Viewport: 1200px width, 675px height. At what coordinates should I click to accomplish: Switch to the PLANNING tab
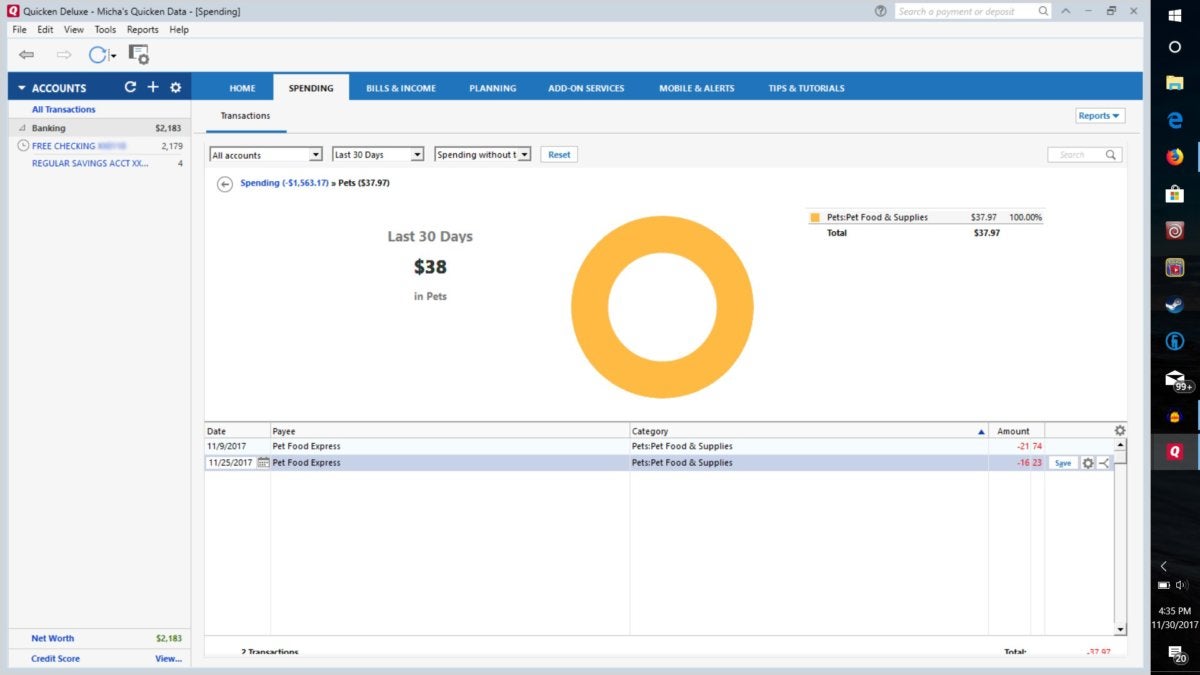pyautogui.click(x=493, y=88)
